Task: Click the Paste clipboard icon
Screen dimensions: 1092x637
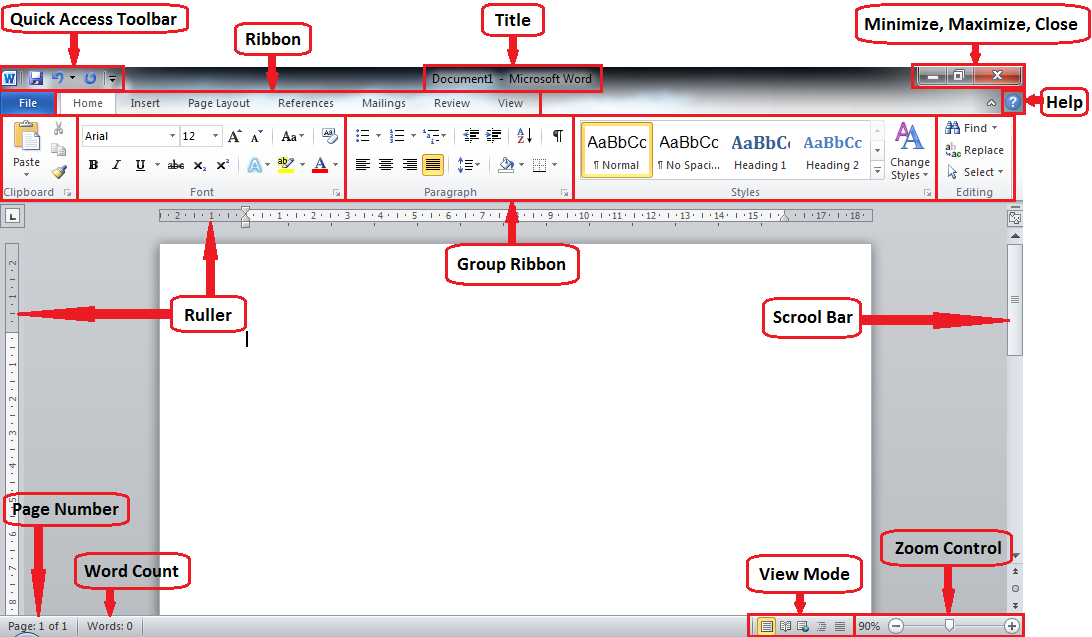Action: coord(26,137)
